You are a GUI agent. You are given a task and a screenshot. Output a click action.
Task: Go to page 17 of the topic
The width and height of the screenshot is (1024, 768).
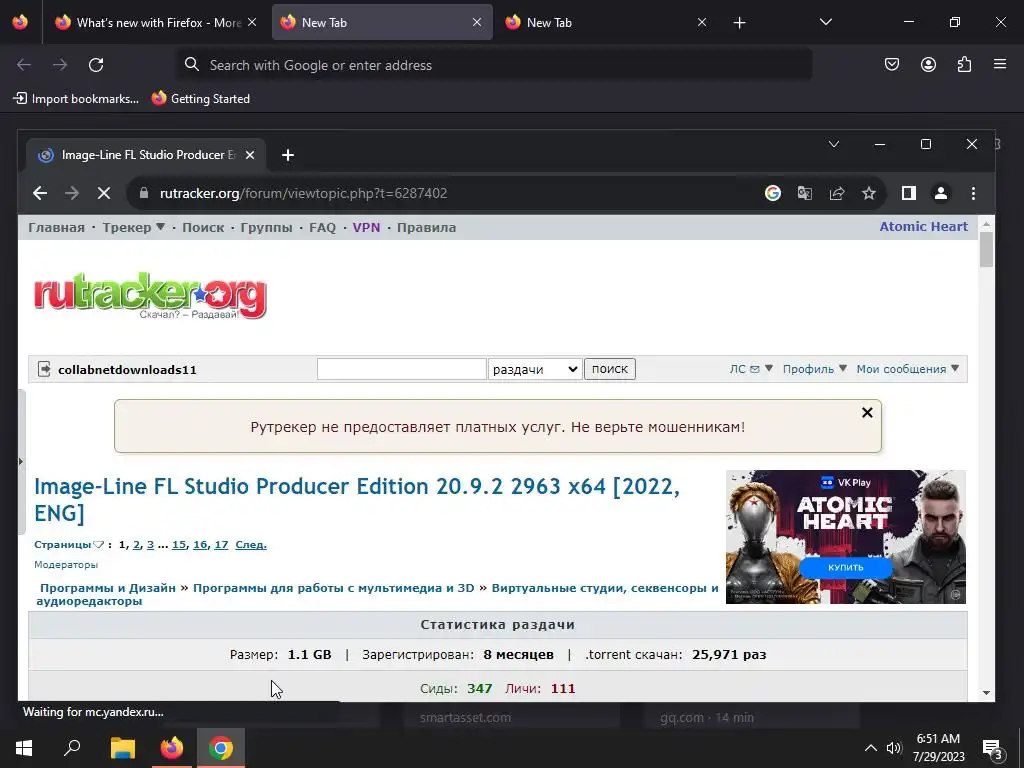(221, 545)
